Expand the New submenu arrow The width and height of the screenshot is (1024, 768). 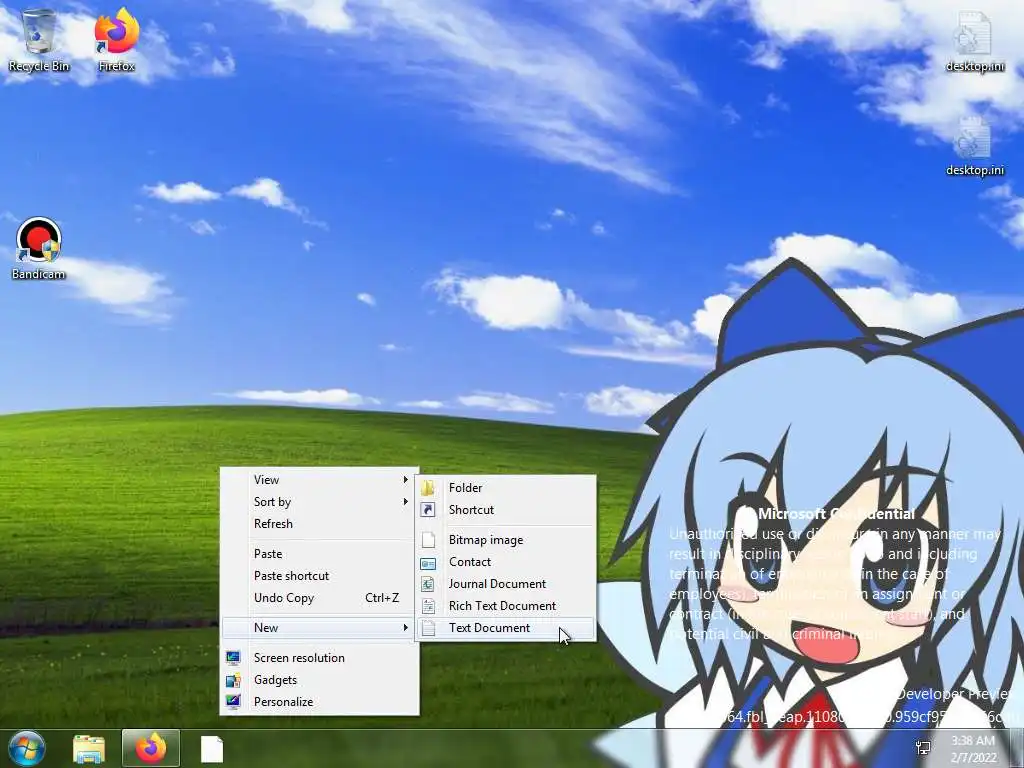(406, 628)
